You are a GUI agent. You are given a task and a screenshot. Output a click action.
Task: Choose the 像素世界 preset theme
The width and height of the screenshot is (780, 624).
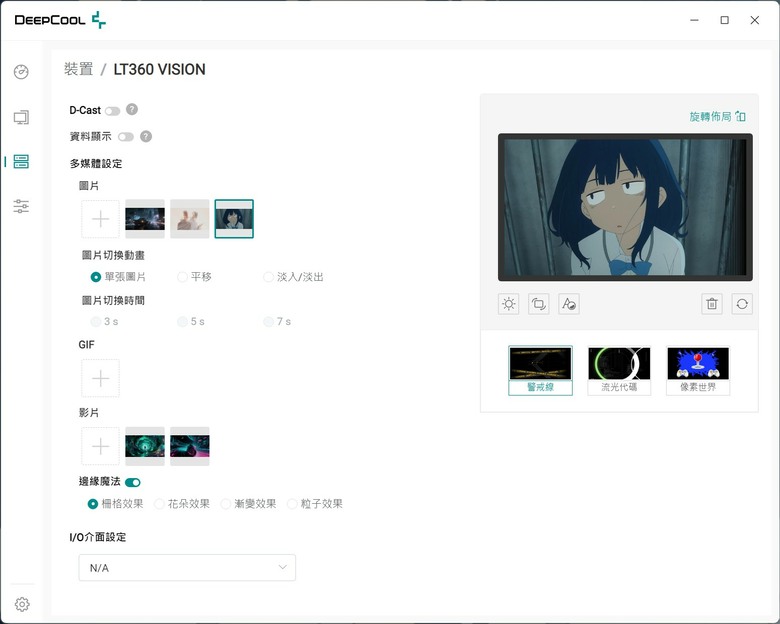point(698,371)
